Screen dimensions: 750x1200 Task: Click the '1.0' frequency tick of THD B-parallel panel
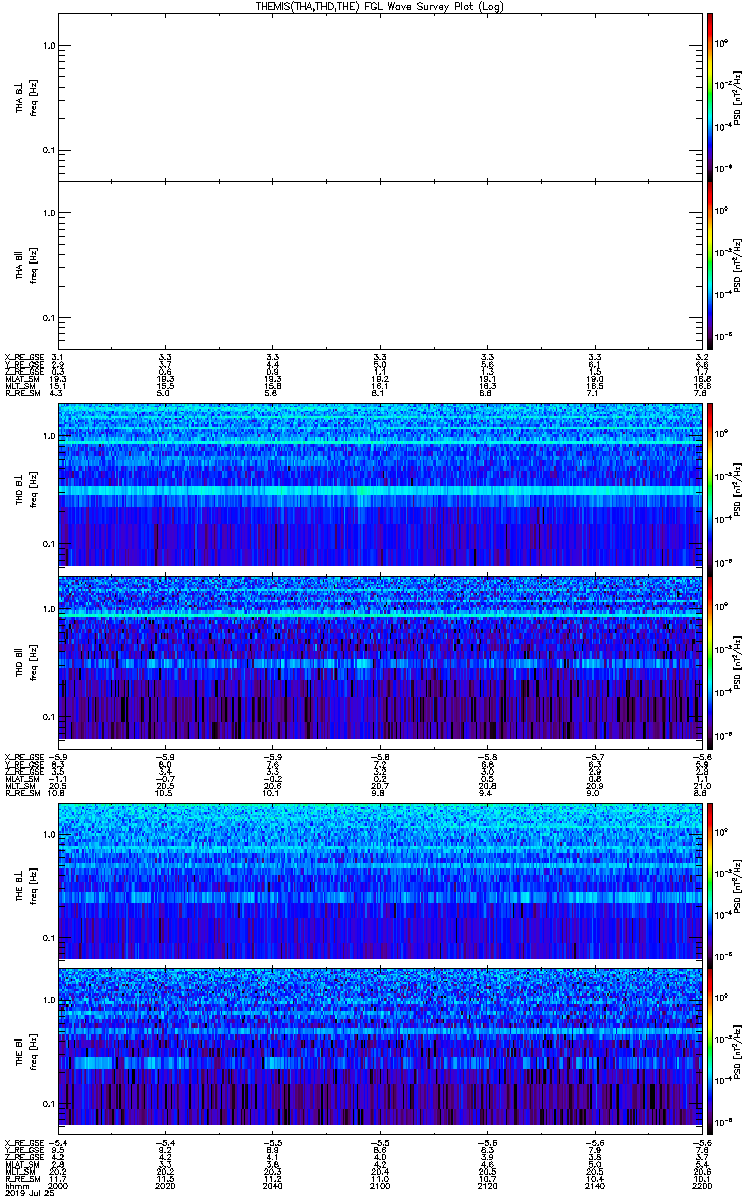click(x=48, y=609)
